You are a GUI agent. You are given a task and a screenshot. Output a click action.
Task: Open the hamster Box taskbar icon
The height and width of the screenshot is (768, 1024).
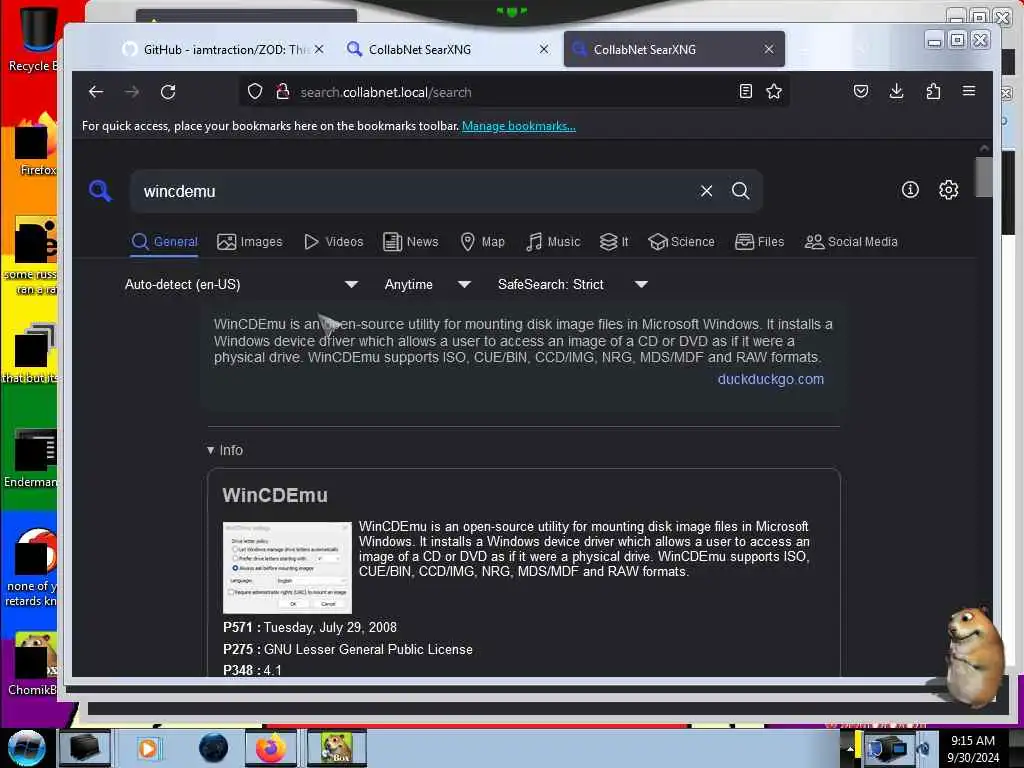pos(336,748)
